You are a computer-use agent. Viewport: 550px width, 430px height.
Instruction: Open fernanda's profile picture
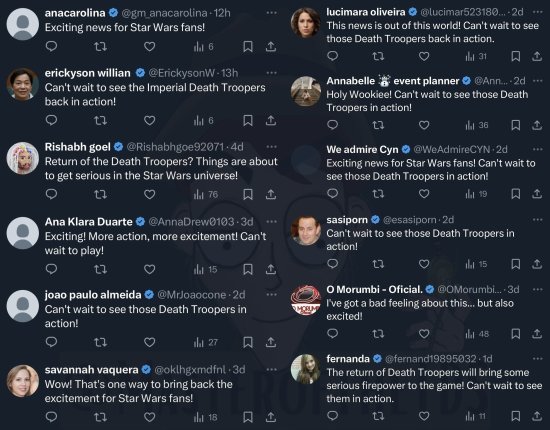(x=306, y=369)
